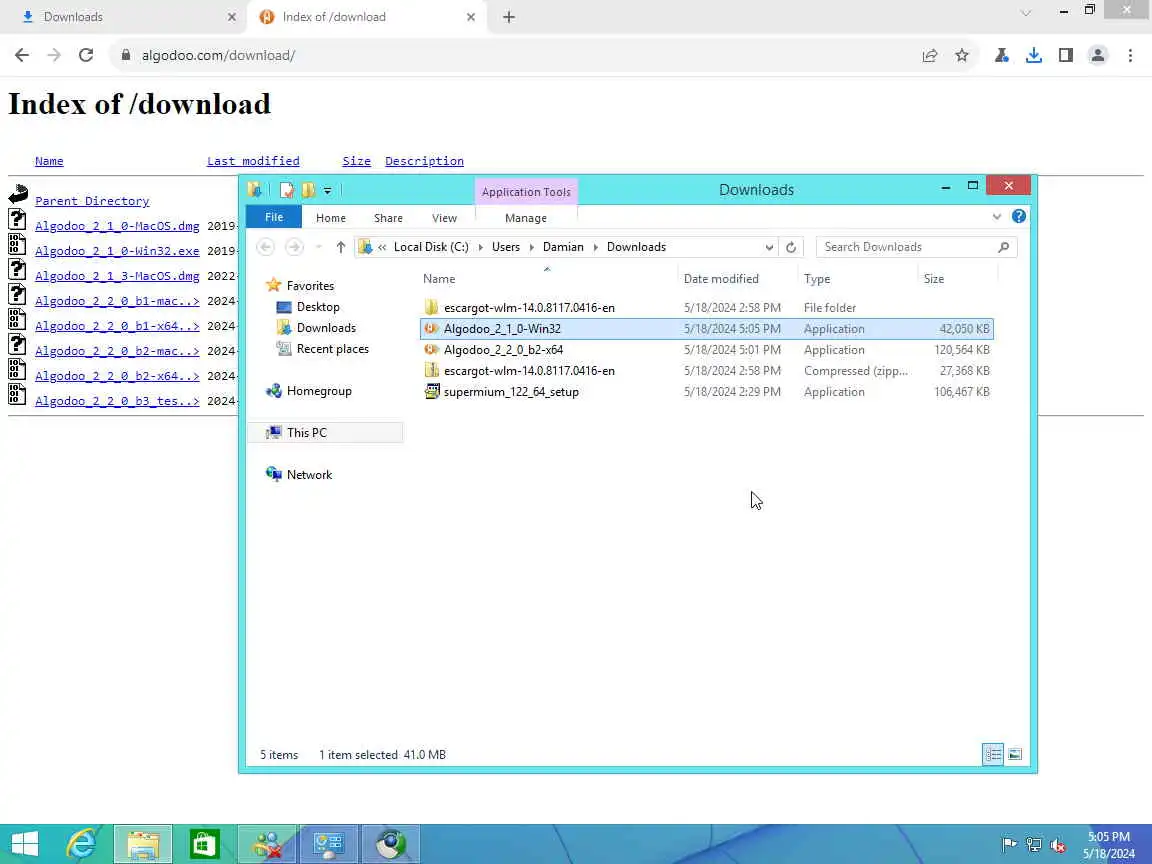Viewport: 1152px width, 864px height.
Task: Sort files by Date modified column
Action: pyautogui.click(x=721, y=278)
